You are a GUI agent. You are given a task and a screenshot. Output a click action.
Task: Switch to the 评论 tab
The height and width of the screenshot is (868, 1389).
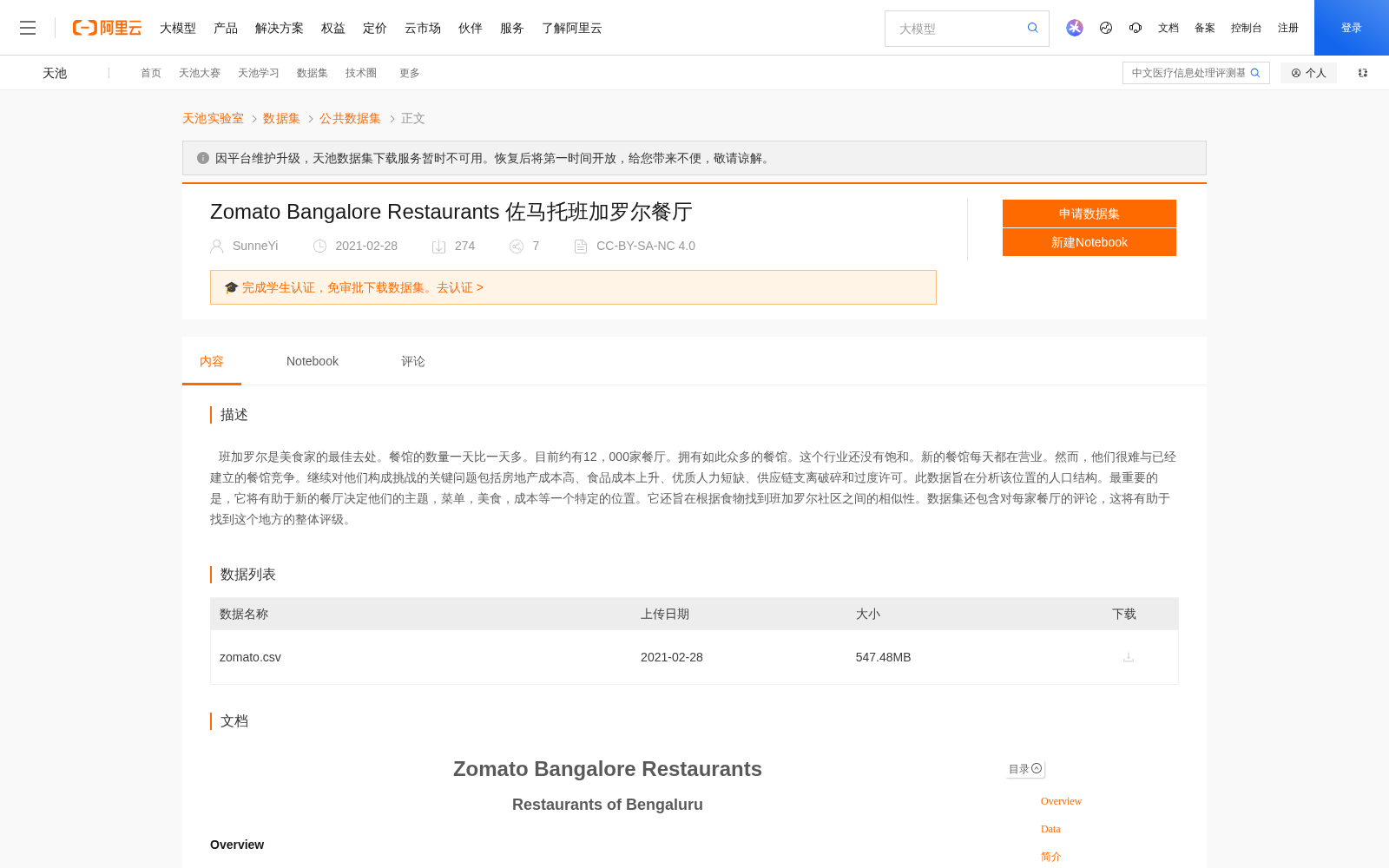coord(413,361)
